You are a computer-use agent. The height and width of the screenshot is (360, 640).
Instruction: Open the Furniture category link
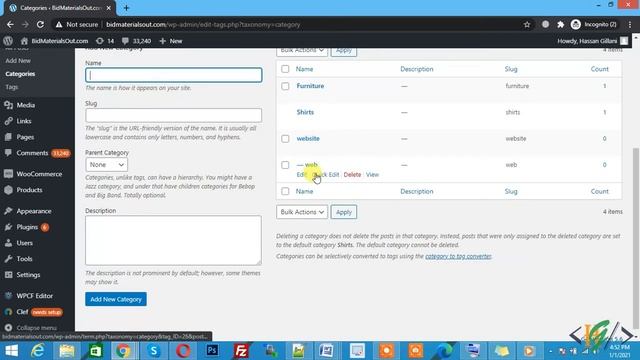[310, 86]
